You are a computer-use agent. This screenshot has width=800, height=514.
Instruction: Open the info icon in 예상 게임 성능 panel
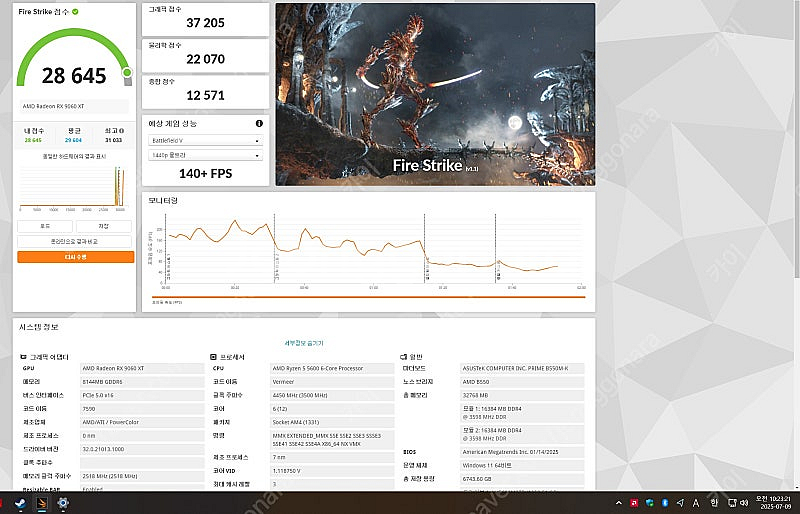pyautogui.click(x=259, y=123)
